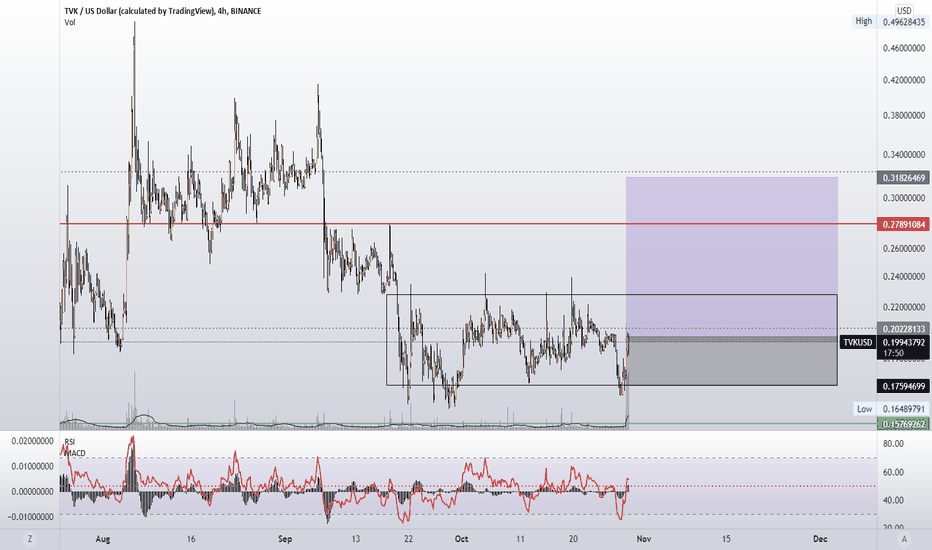
Task: Open the USD currency selector
Action: click(904, 10)
